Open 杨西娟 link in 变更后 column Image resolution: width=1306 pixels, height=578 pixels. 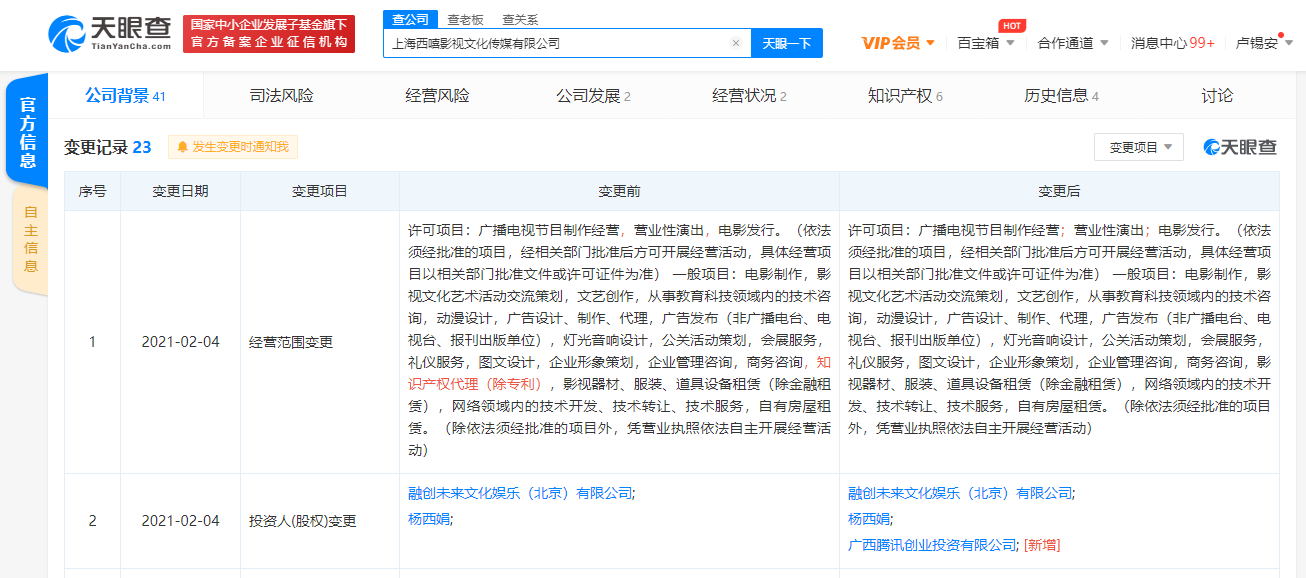click(x=868, y=519)
